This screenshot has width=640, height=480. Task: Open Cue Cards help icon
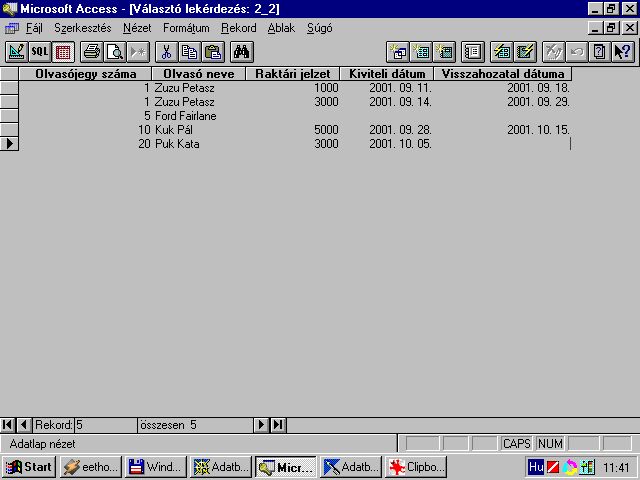tap(600, 52)
